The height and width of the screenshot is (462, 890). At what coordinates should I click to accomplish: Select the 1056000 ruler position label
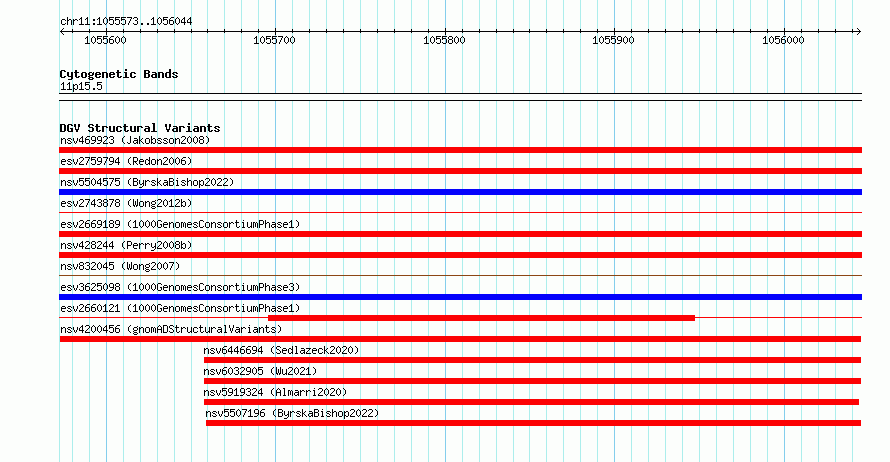point(783,40)
